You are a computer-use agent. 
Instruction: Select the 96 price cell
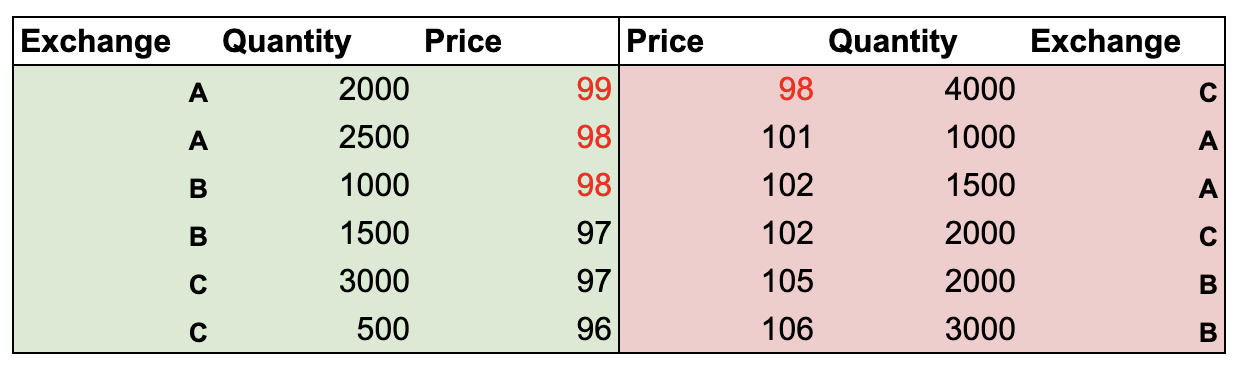click(x=593, y=328)
